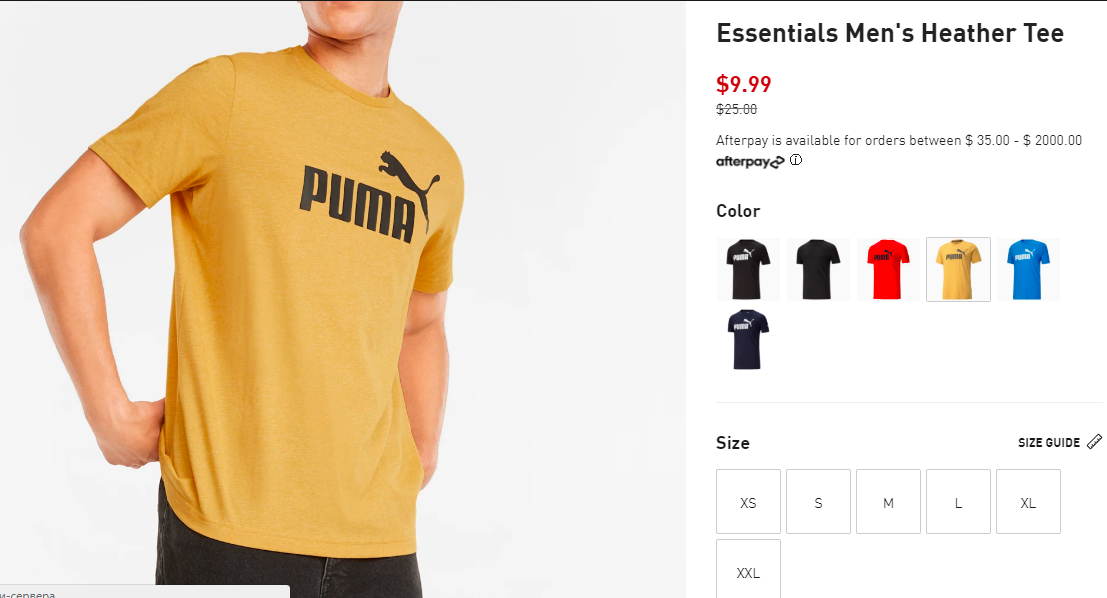Choose the navy tee color swatch
1107x598 pixels.
(748, 340)
